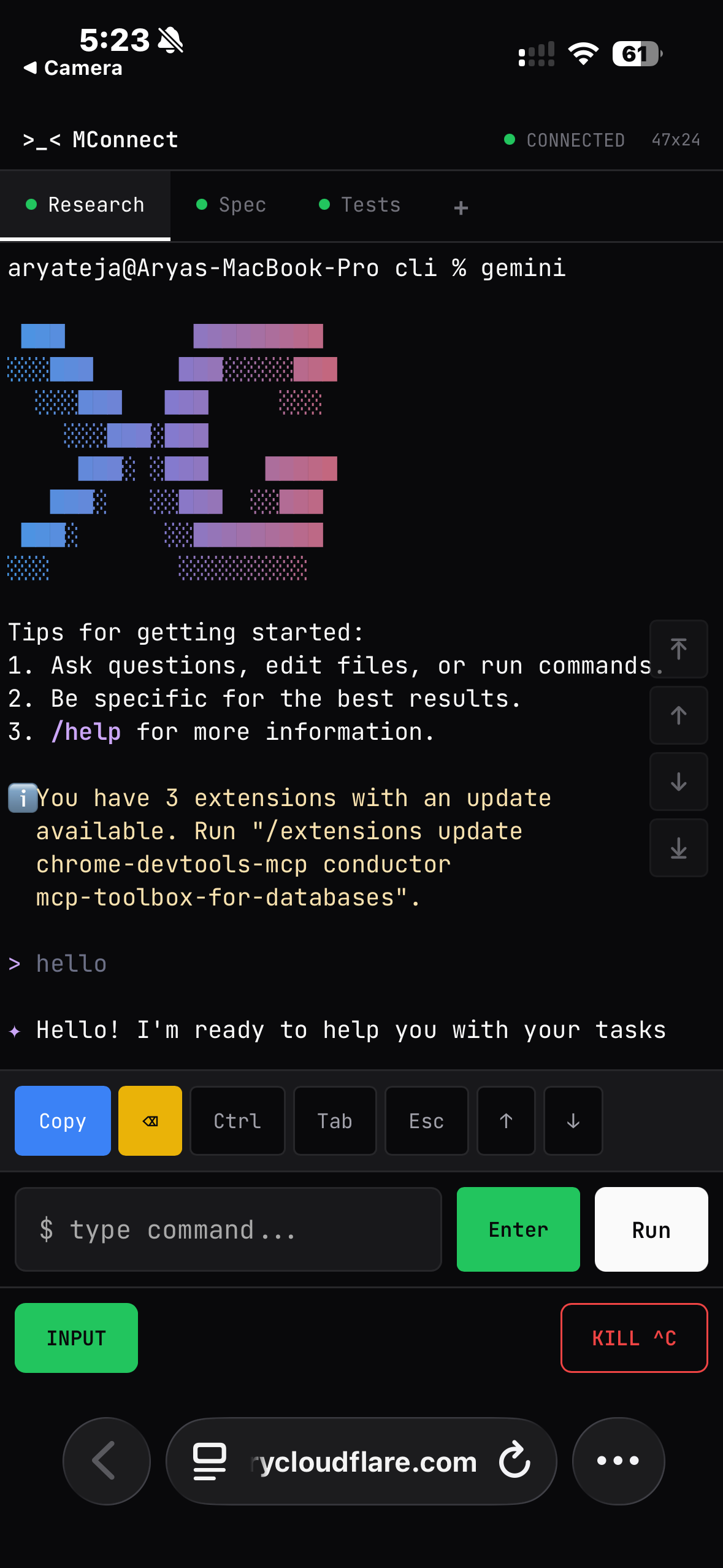Viewport: 723px width, 1568px height.
Task: Select the Tests tab
Action: tap(360, 205)
